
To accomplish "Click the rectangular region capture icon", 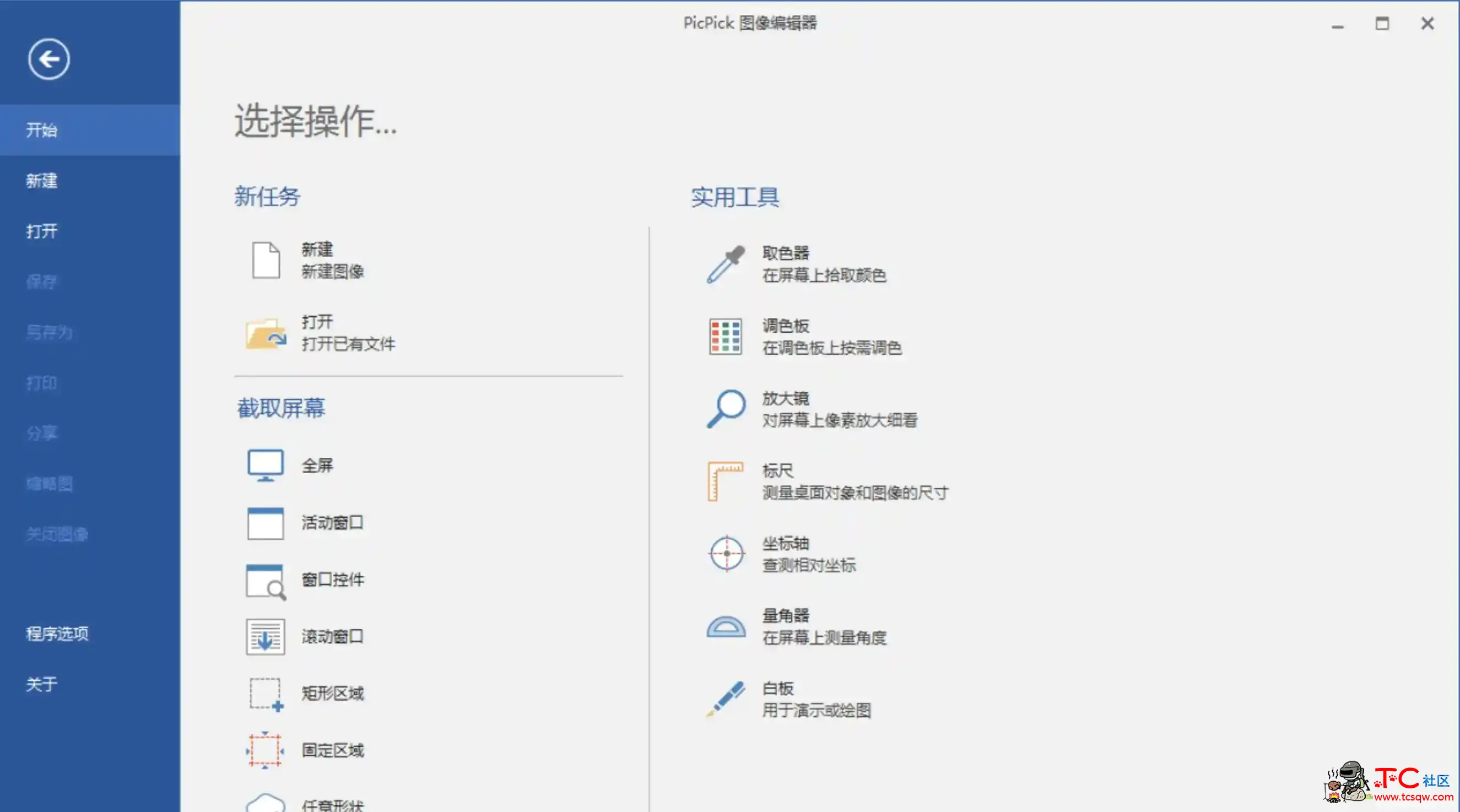I will [266, 694].
